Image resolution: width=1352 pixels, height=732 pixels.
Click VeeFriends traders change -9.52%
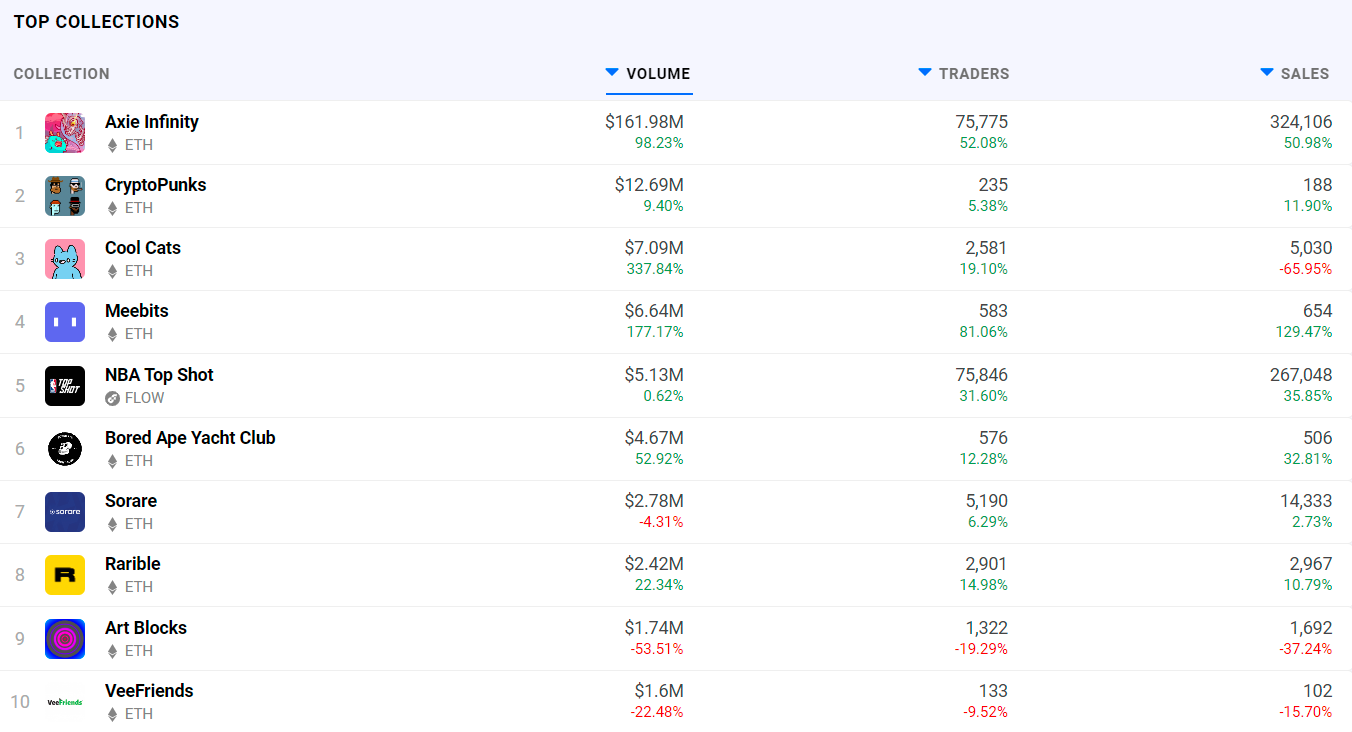pos(985,712)
